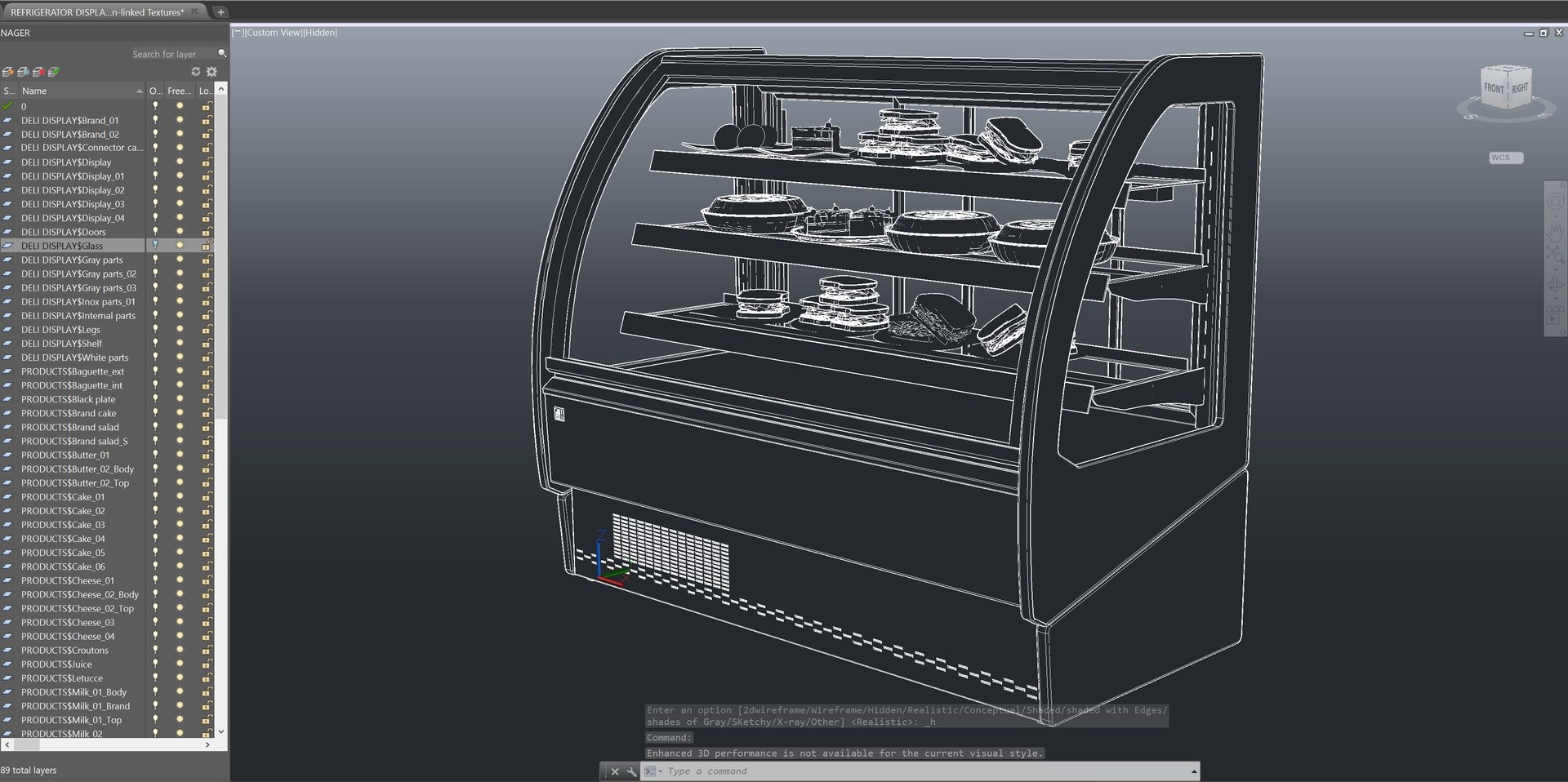Image resolution: width=1568 pixels, height=782 pixels.
Task: Freeze the PRODUCTS$Croutons layer
Action: (x=180, y=650)
